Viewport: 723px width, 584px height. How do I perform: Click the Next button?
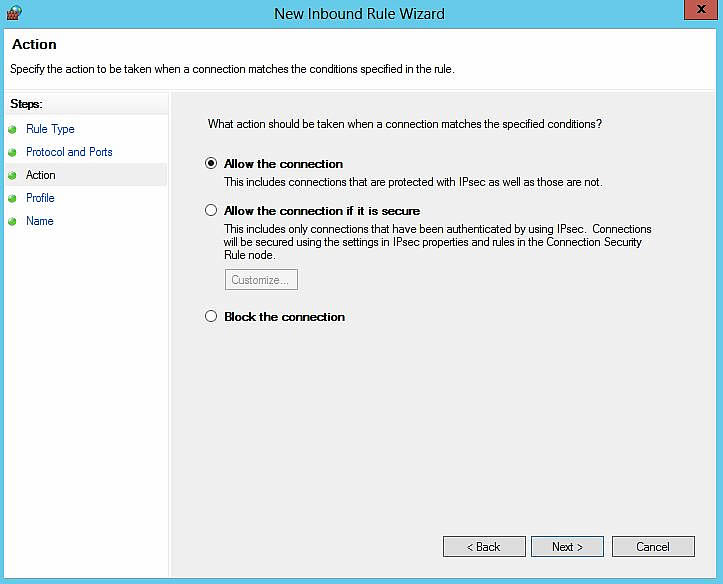[567, 547]
